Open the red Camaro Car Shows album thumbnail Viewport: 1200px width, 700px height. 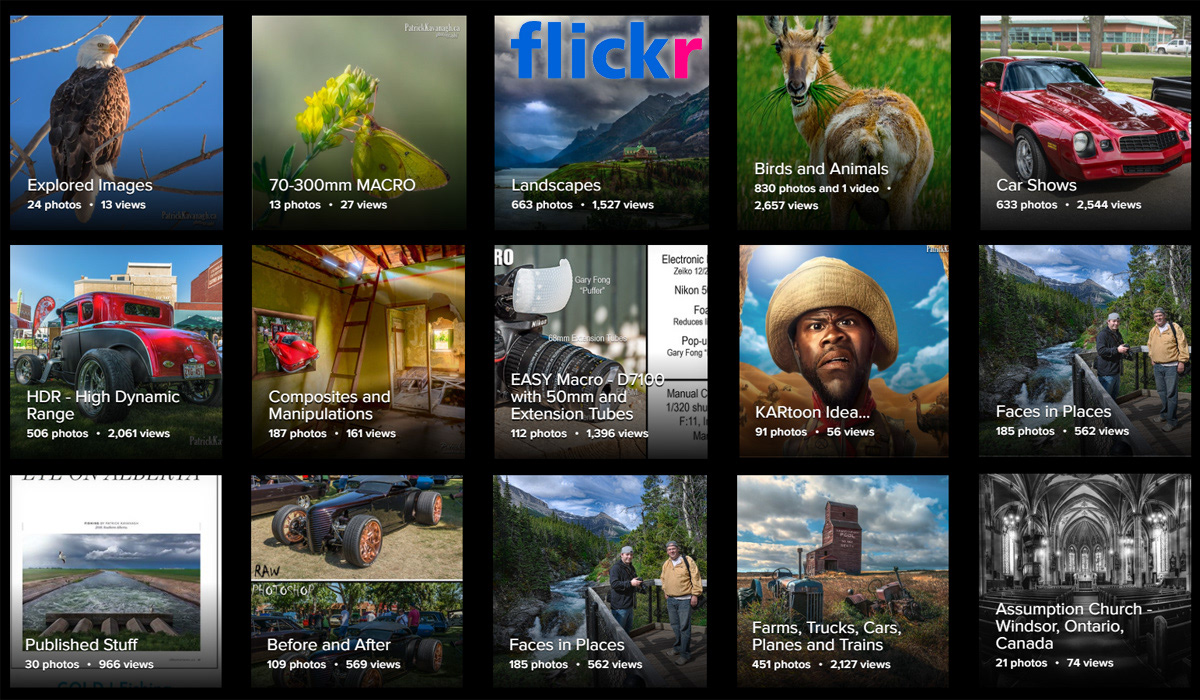1087,122
